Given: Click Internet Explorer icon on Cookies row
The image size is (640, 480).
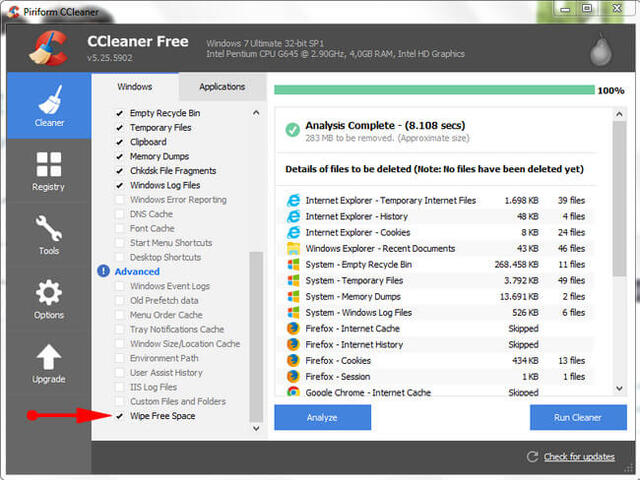Looking at the screenshot, I should [293, 232].
